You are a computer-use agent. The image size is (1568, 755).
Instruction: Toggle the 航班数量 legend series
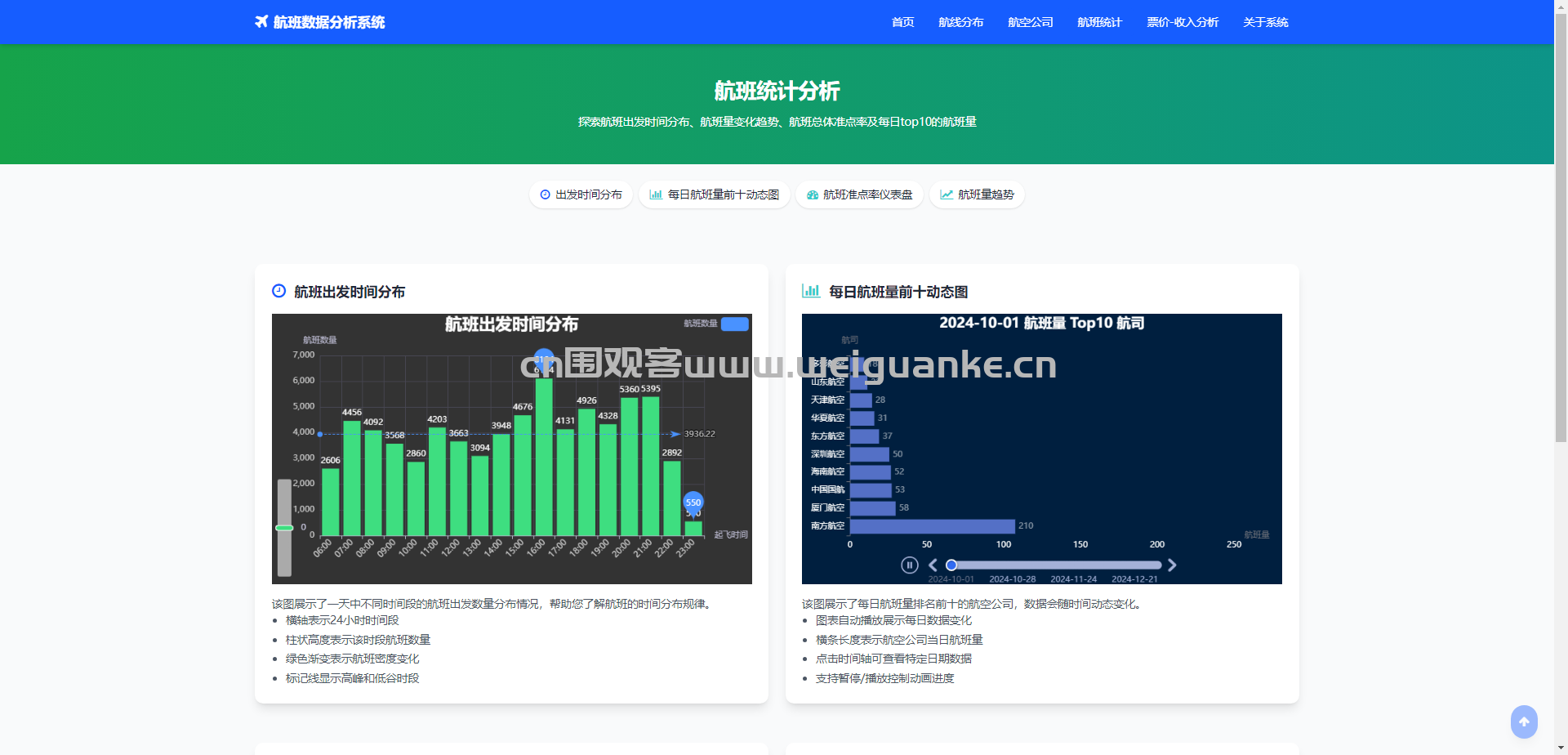(734, 324)
